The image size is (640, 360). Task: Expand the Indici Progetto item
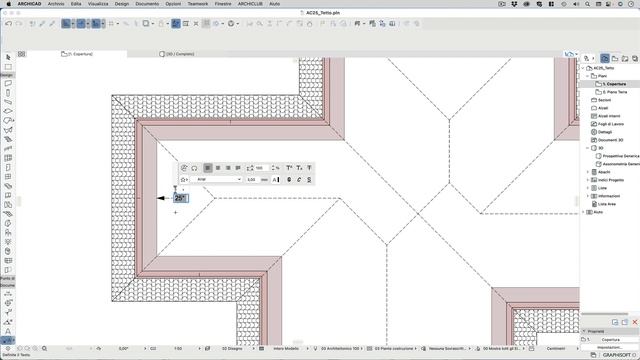pyautogui.click(x=588, y=180)
